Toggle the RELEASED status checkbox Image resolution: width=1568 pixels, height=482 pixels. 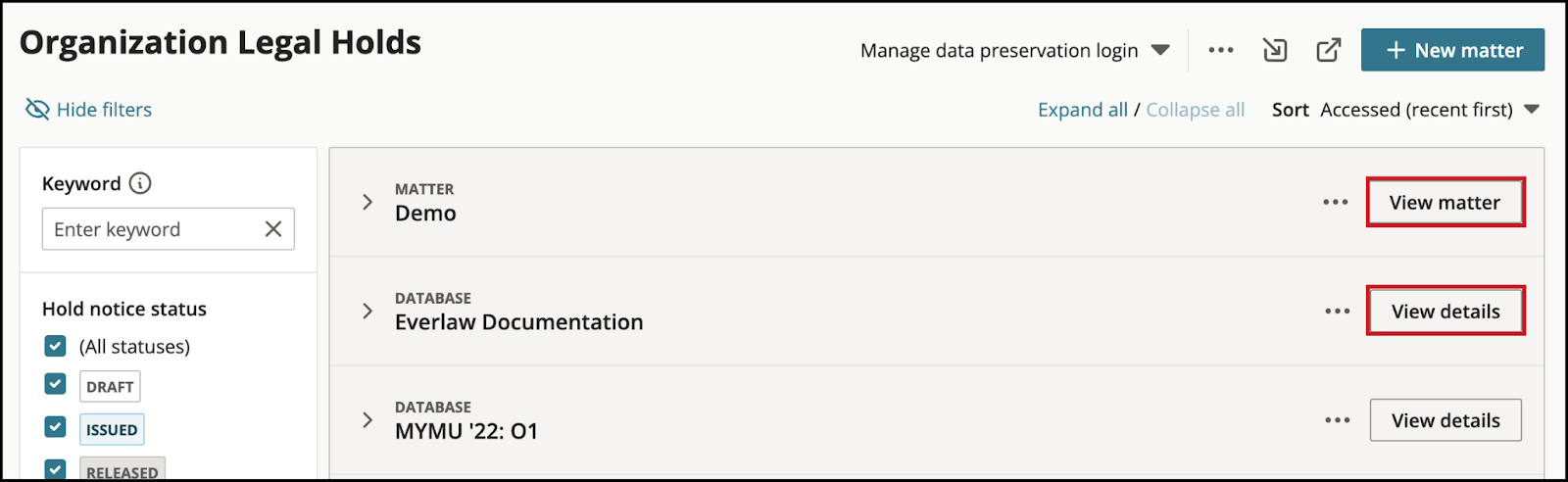[55, 469]
